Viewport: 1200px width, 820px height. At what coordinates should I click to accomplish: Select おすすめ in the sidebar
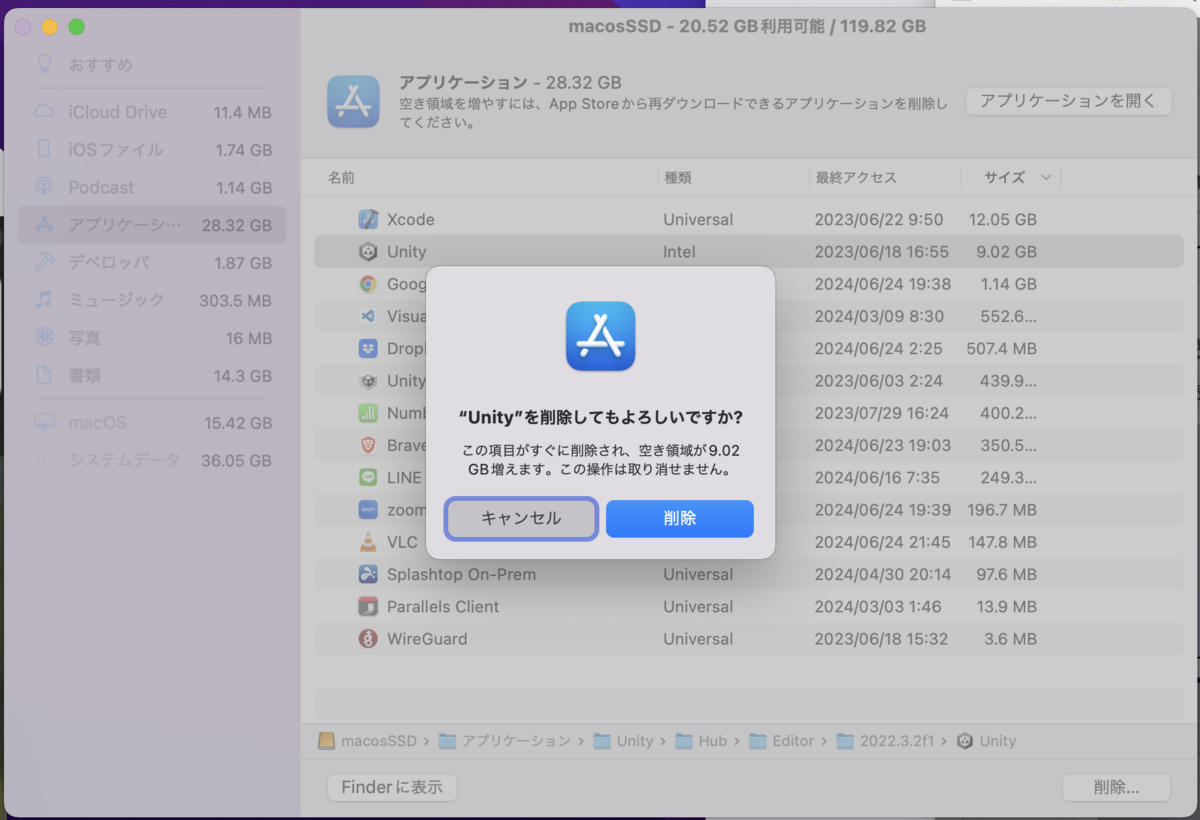click(x=152, y=65)
